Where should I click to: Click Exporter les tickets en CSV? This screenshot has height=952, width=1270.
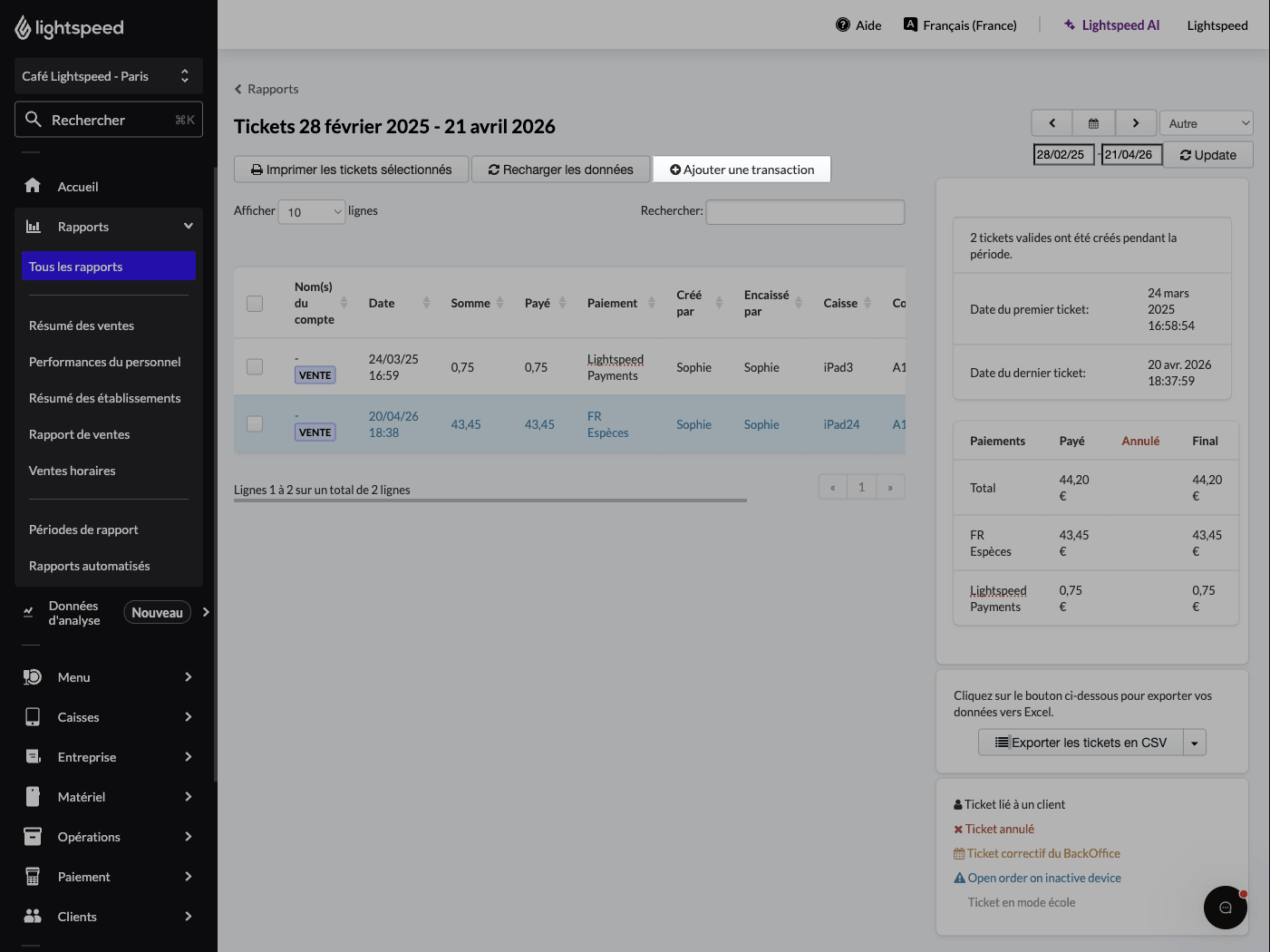point(1081,743)
